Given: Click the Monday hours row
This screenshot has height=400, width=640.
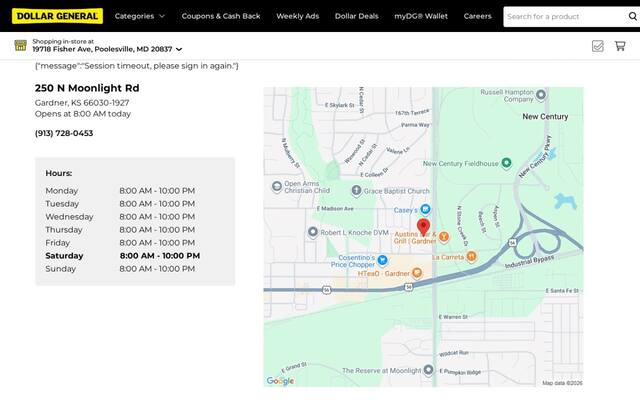Looking at the screenshot, I should click(120, 191).
